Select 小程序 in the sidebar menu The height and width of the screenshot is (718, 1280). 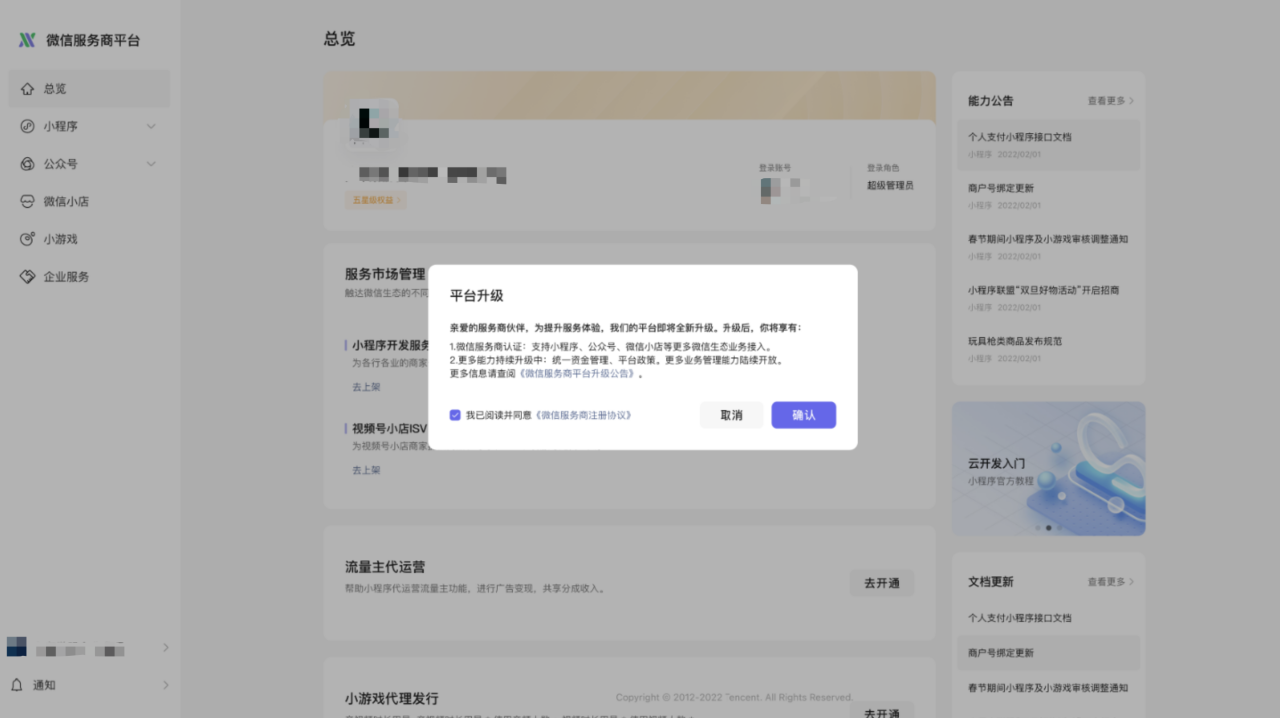pyautogui.click(x=90, y=126)
